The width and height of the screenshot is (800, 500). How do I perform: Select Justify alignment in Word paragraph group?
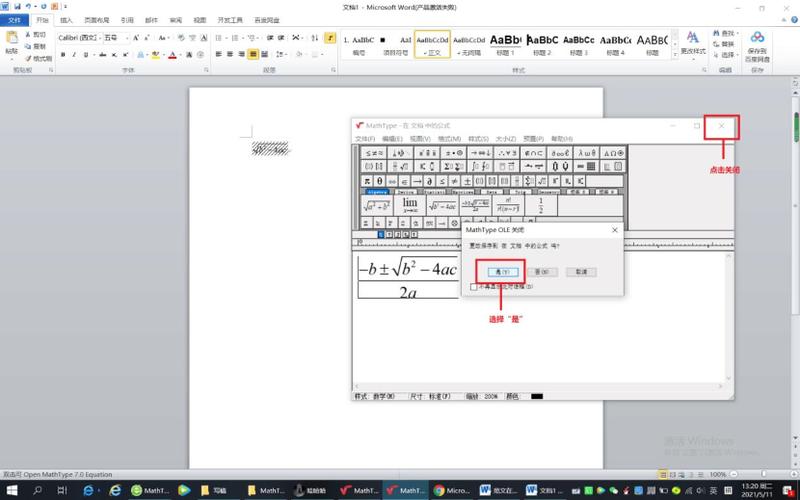pos(253,54)
